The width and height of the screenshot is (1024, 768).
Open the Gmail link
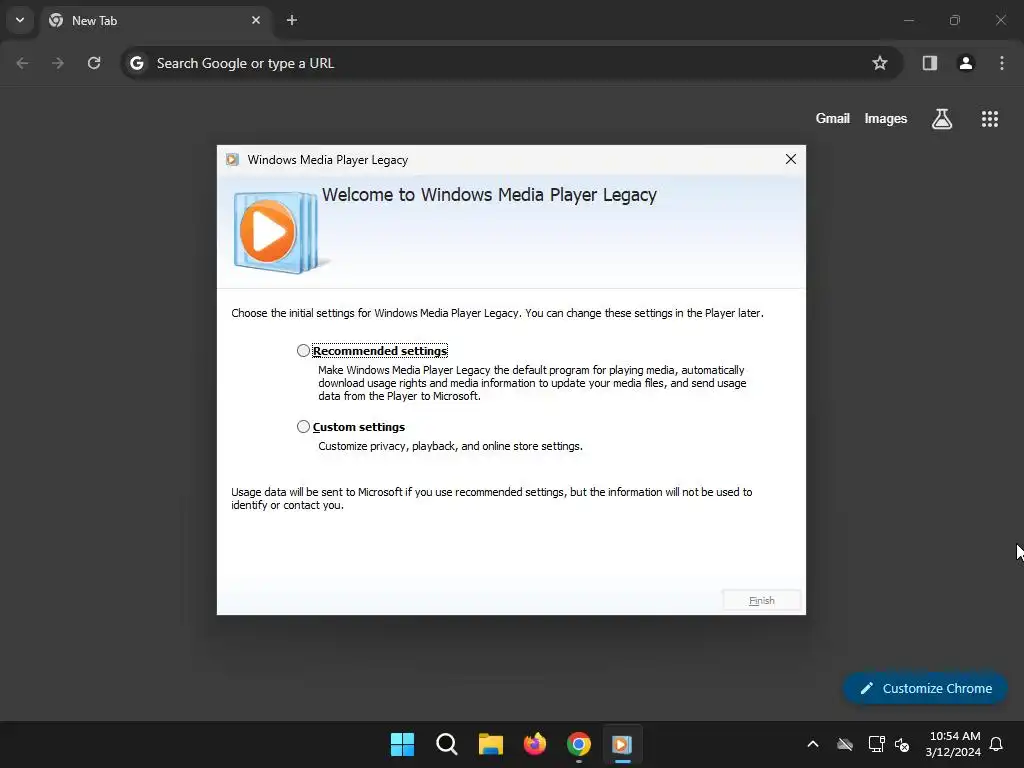pyautogui.click(x=832, y=118)
